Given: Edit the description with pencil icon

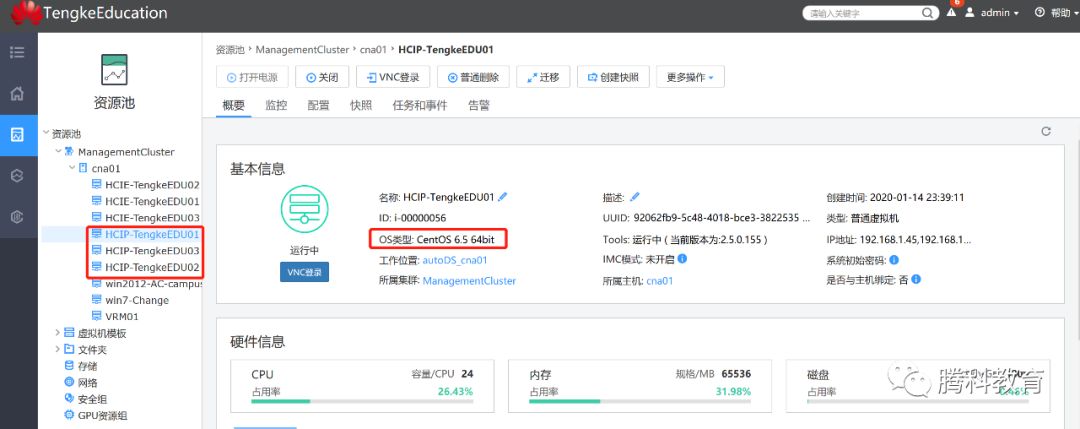Looking at the screenshot, I should click(x=634, y=197).
